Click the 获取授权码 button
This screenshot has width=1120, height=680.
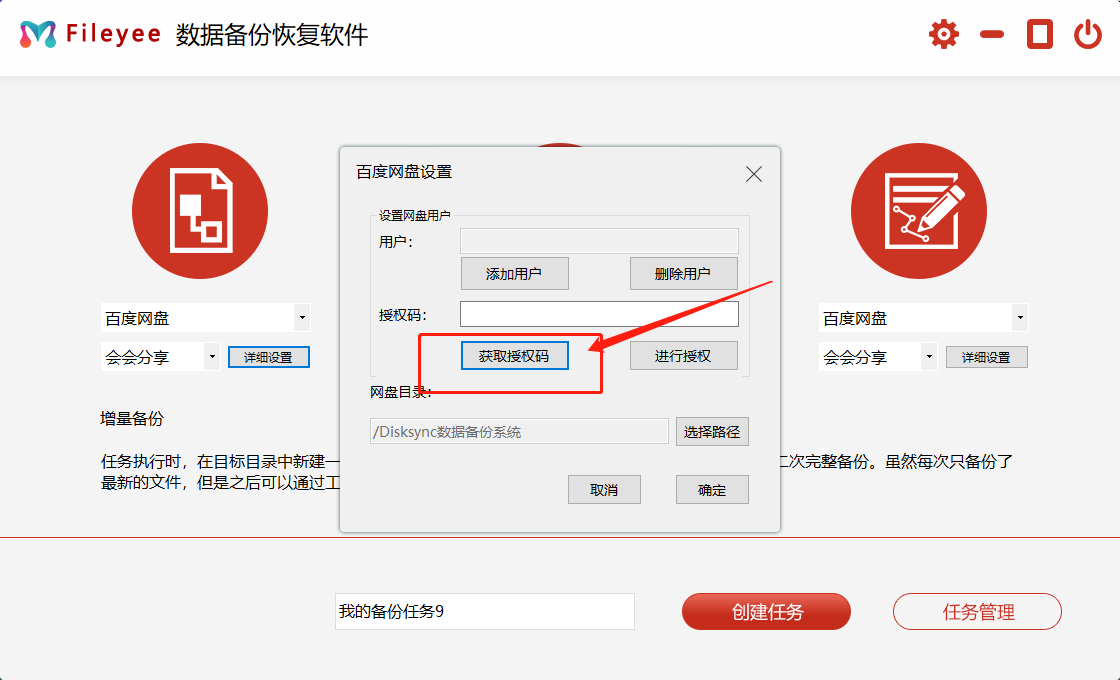514,355
